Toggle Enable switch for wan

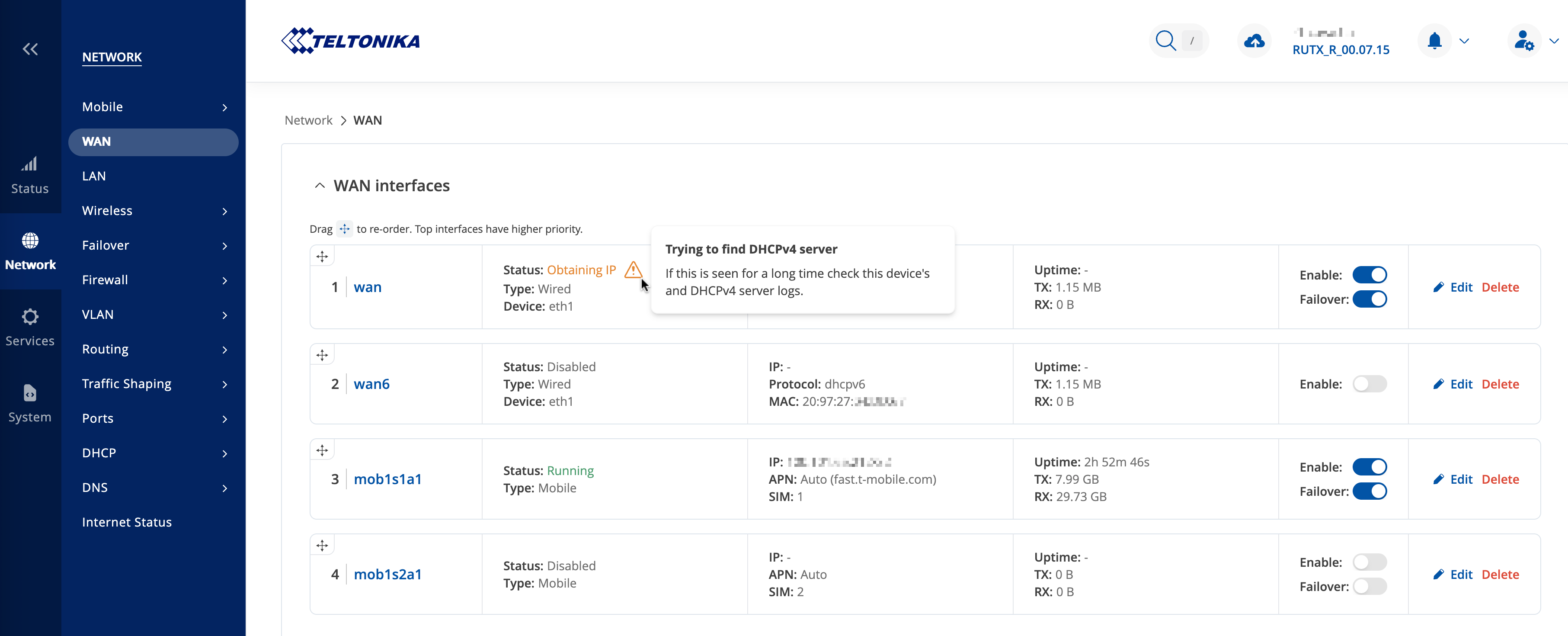click(1370, 275)
